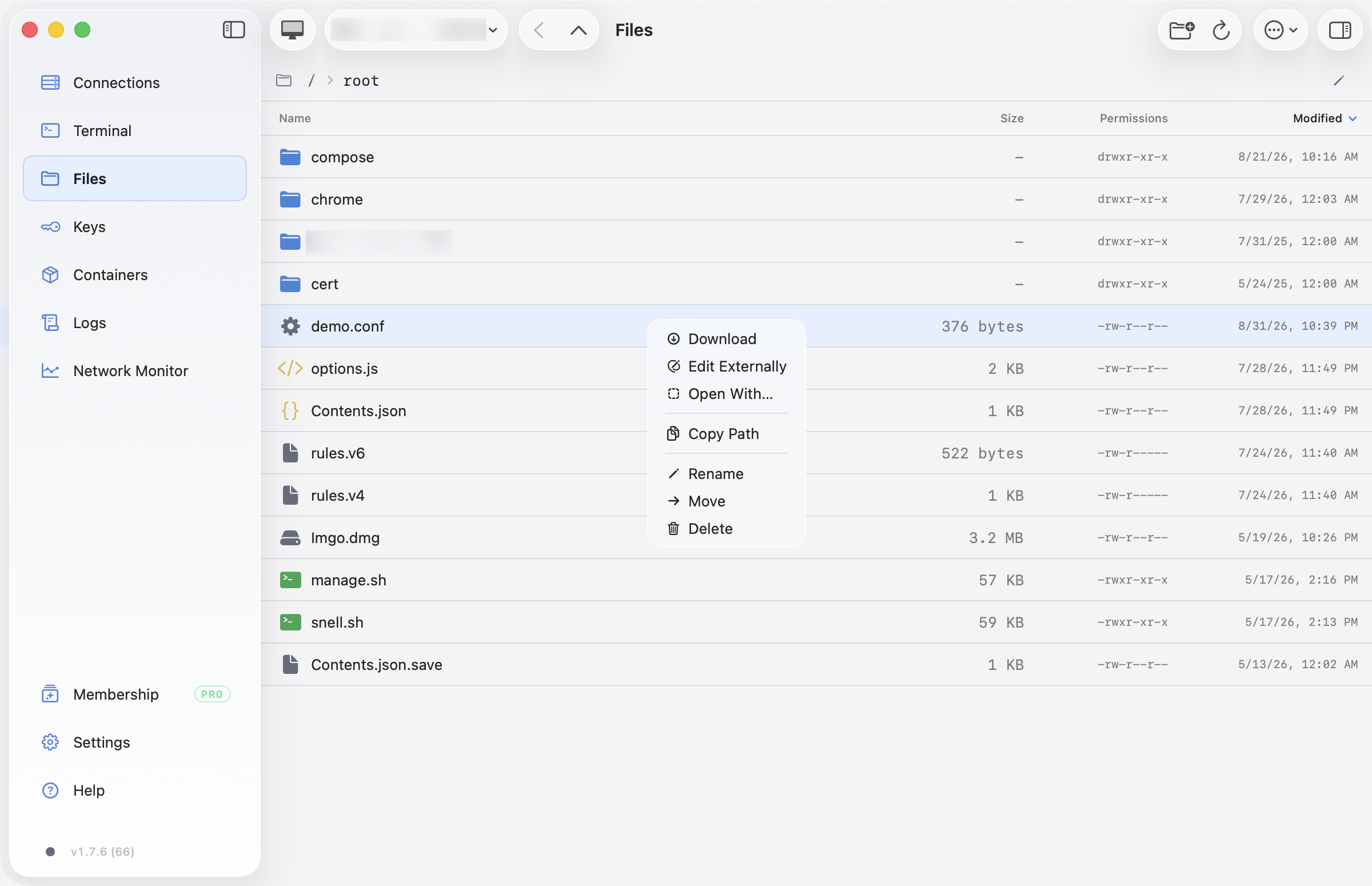This screenshot has width=1372, height=886.
Task: Open Connections in the sidebar
Action: point(135,83)
